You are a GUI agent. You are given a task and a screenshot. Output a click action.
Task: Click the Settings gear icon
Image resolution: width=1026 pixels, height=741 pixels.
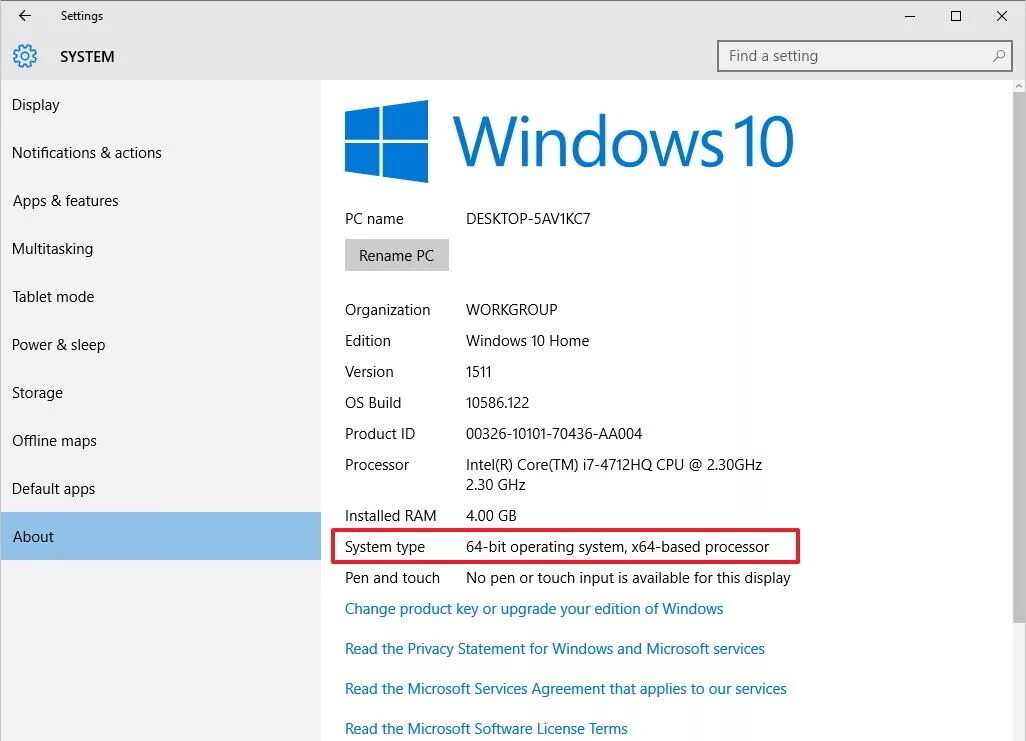click(x=25, y=56)
